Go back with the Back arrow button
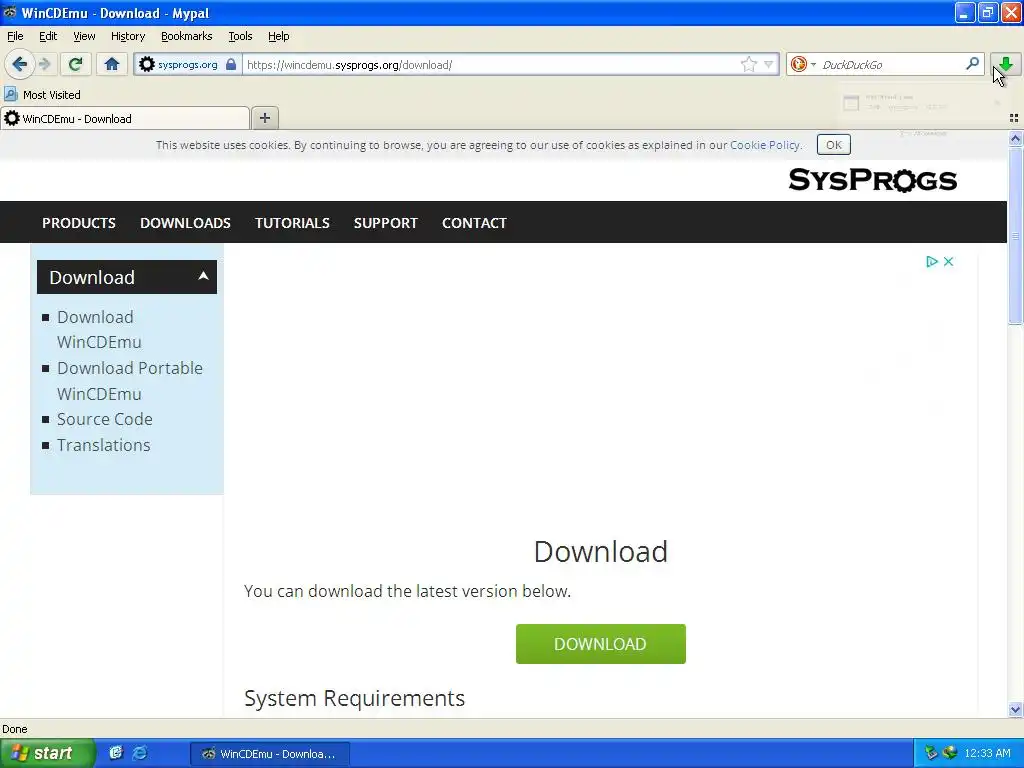1024x768 pixels. pos(20,64)
